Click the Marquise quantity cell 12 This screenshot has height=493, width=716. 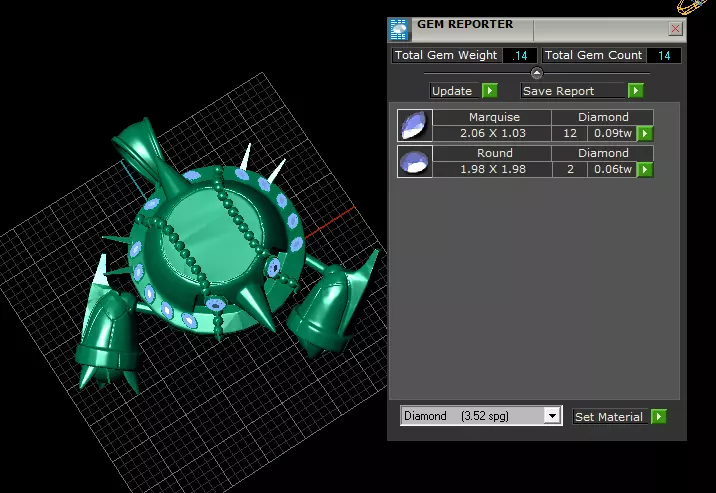click(x=570, y=133)
